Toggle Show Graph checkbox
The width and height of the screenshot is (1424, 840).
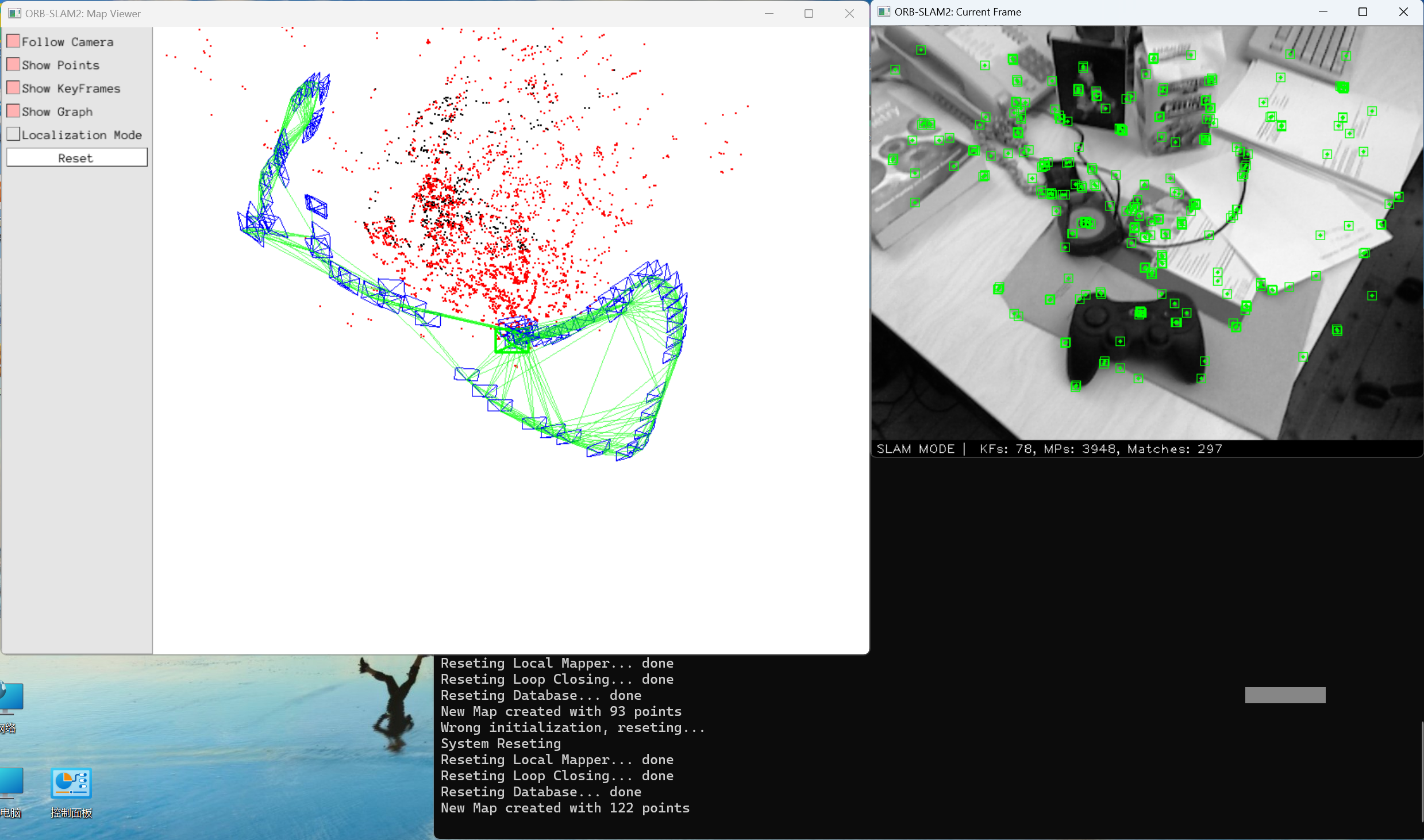pos(13,111)
